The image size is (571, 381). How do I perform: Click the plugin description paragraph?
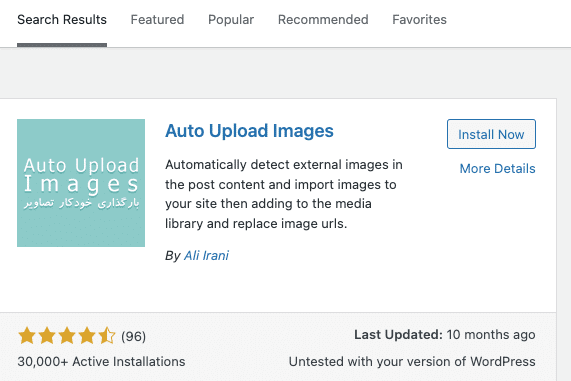pos(284,194)
